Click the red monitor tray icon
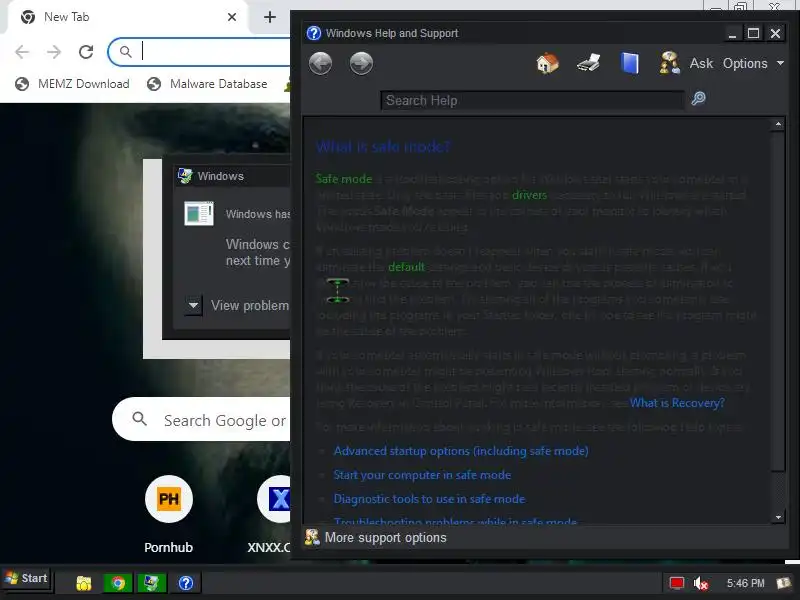Screen dimensions: 800x600 coord(677,583)
